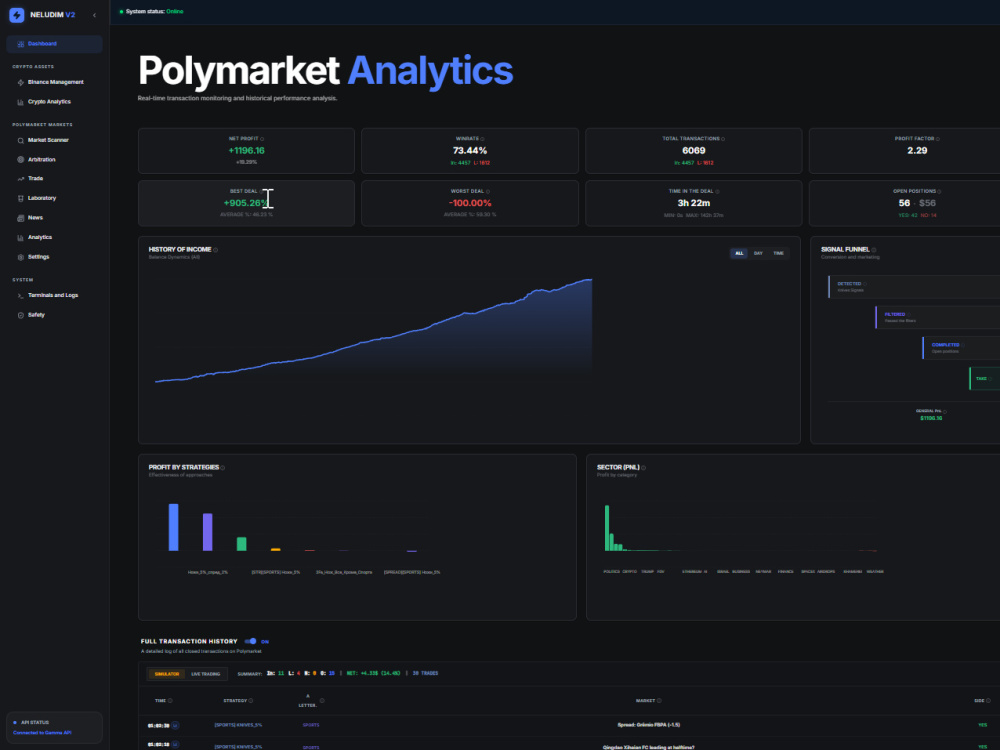1000x750 pixels.
Task: Click the Market Scanner magnifier icon
Action: point(20,140)
